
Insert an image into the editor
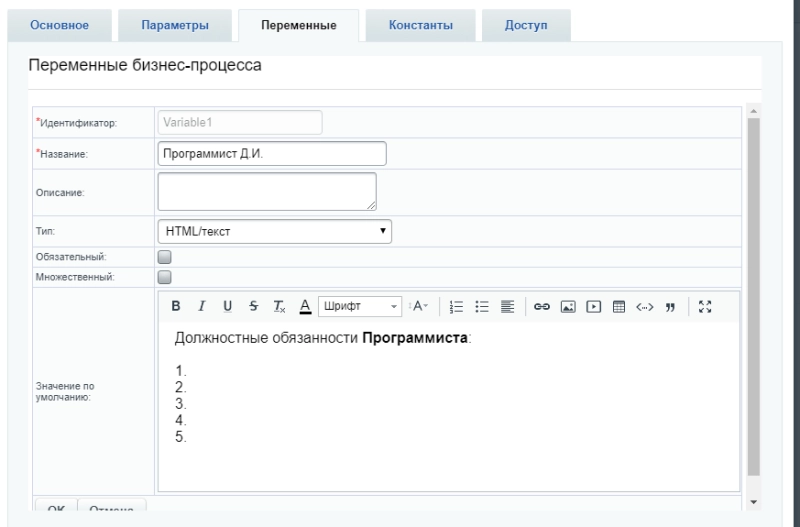[x=565, y=306]
